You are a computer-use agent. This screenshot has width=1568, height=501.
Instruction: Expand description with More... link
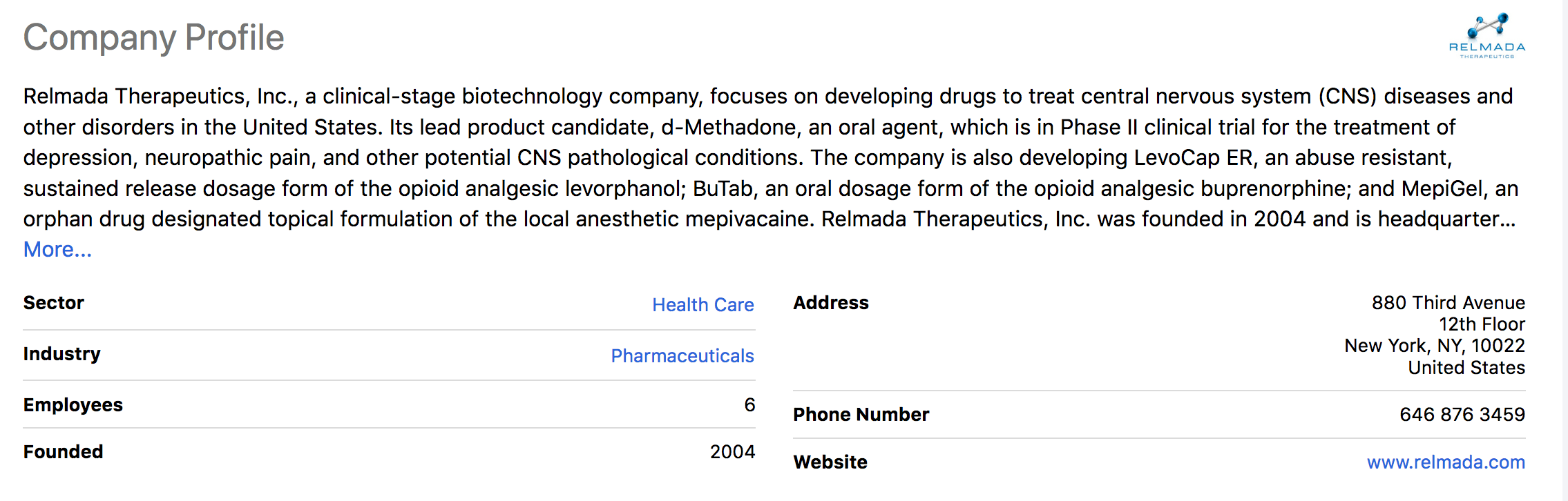coord(57,250)
